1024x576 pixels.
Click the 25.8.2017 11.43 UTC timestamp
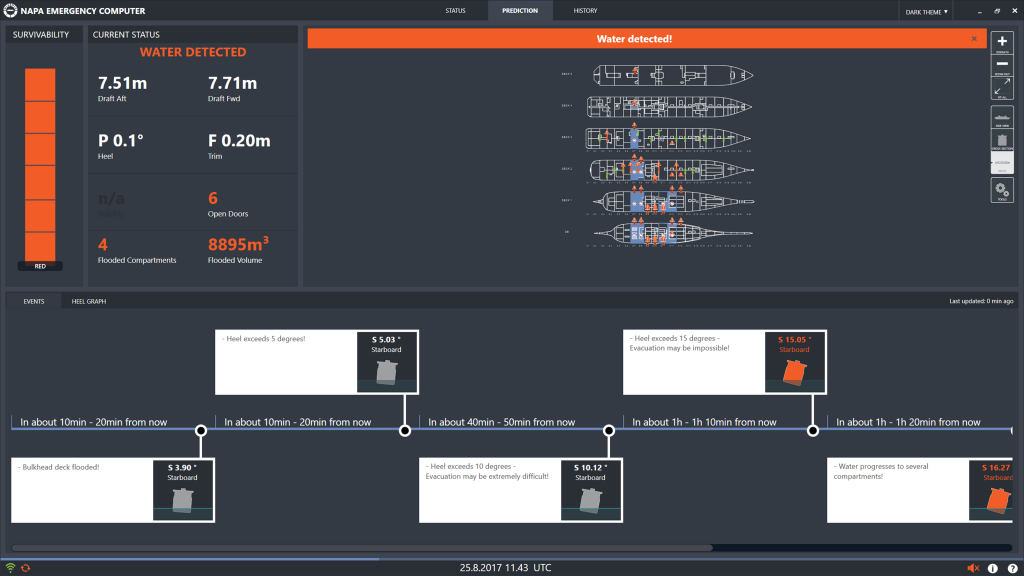[505, 568]
